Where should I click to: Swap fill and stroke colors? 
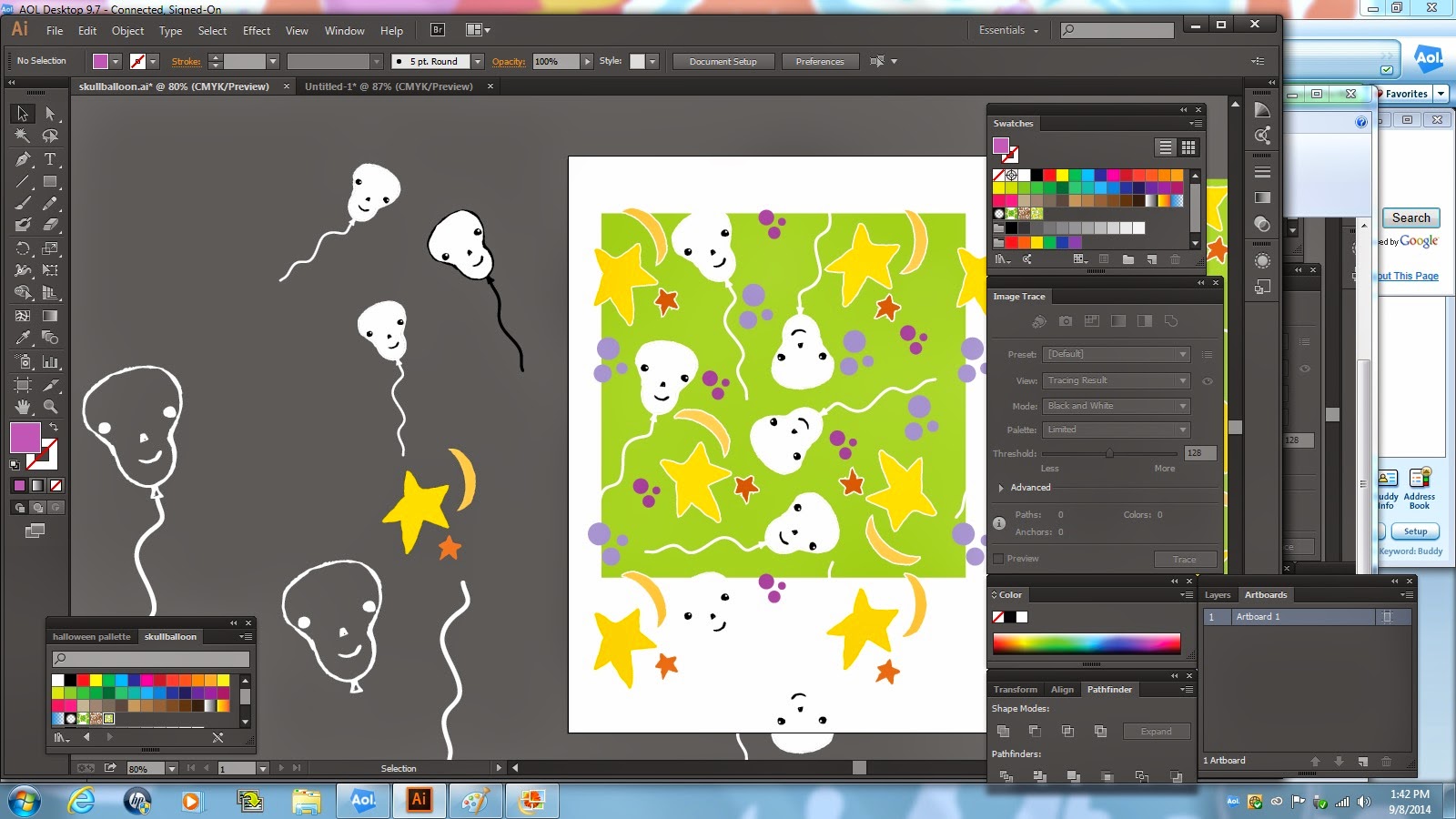click(x=54, y=427)
